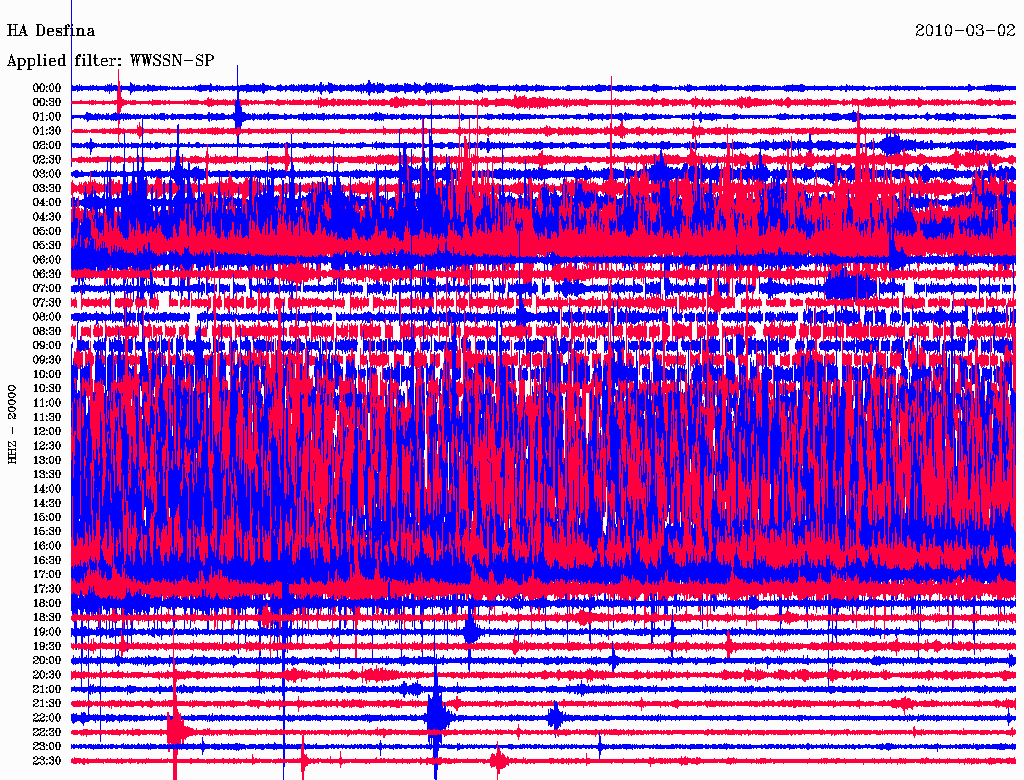1024x780 pixels.
Task: Click the station label 'HA Desfina'
Action: 50,31
